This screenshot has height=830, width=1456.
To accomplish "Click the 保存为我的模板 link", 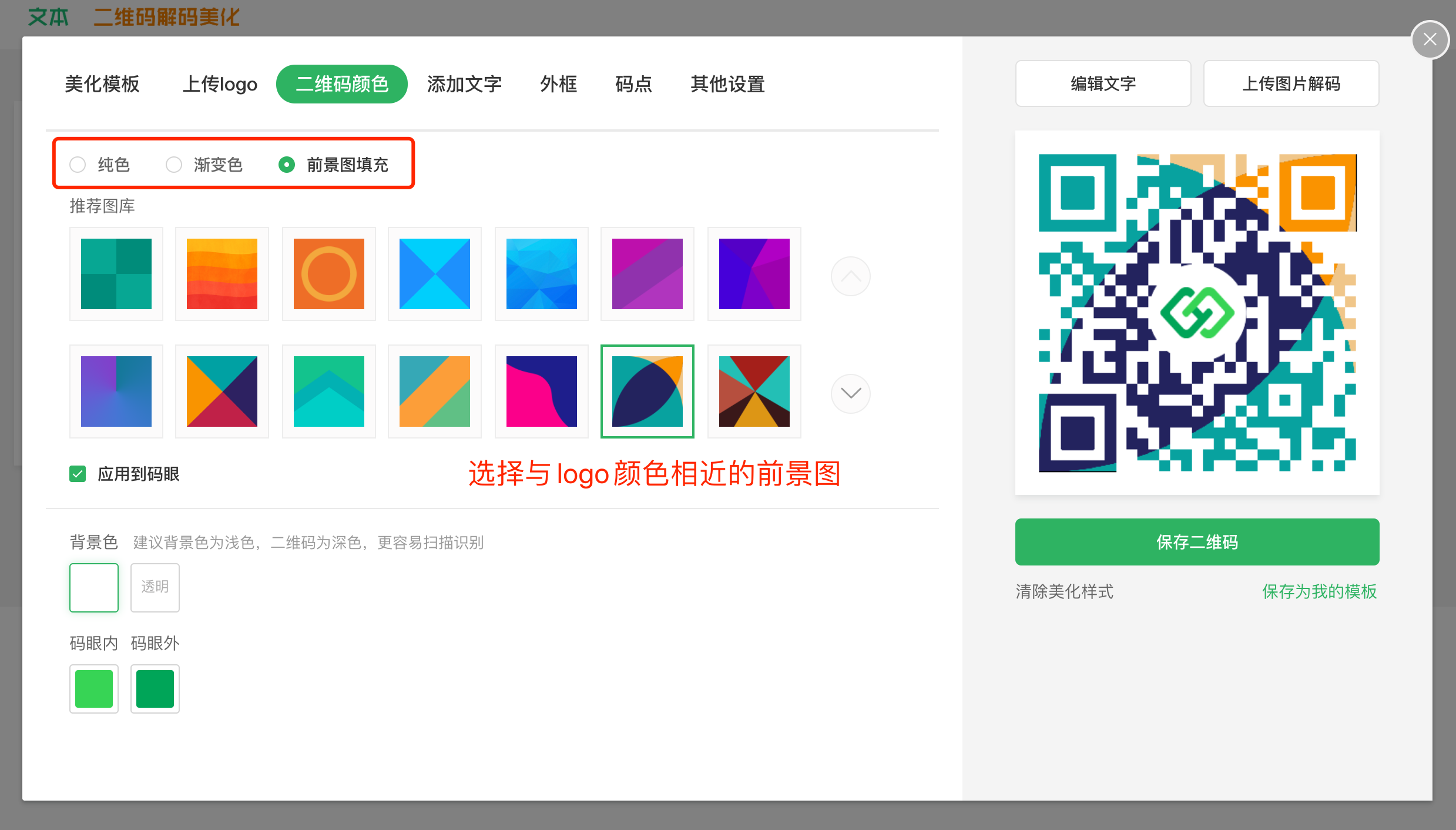I will 1320,591.
